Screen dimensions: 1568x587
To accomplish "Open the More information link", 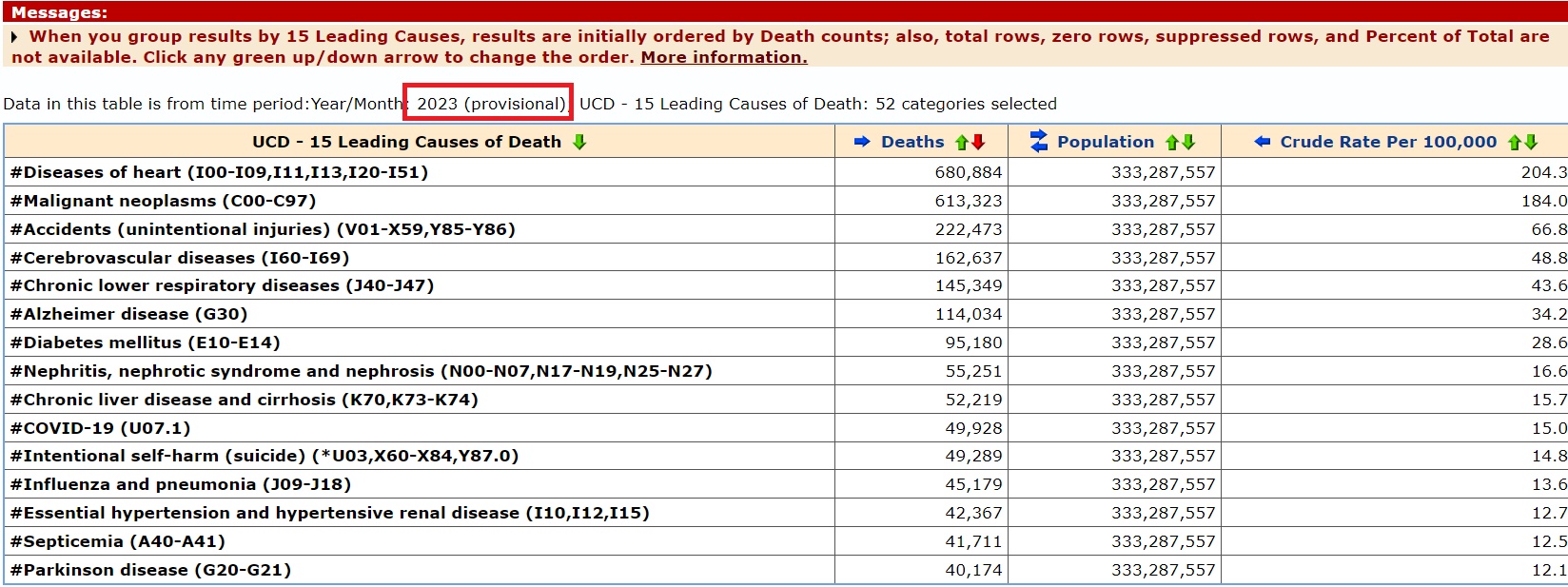I will (724, 57).
